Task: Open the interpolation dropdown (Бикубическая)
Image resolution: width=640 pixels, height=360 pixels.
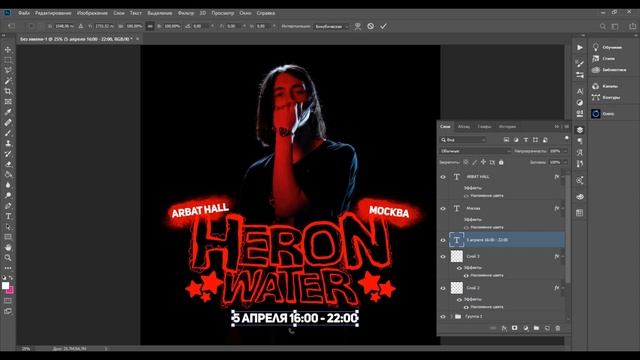Action: point(331,26)
